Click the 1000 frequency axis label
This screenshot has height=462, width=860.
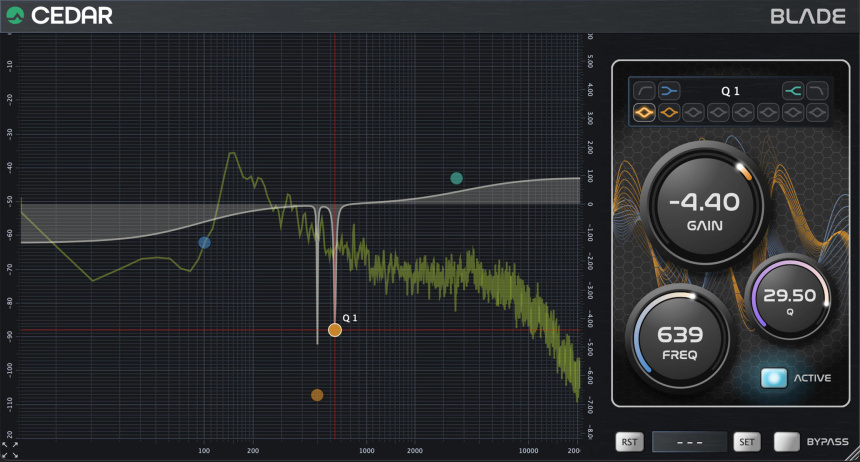click(366, 450)
